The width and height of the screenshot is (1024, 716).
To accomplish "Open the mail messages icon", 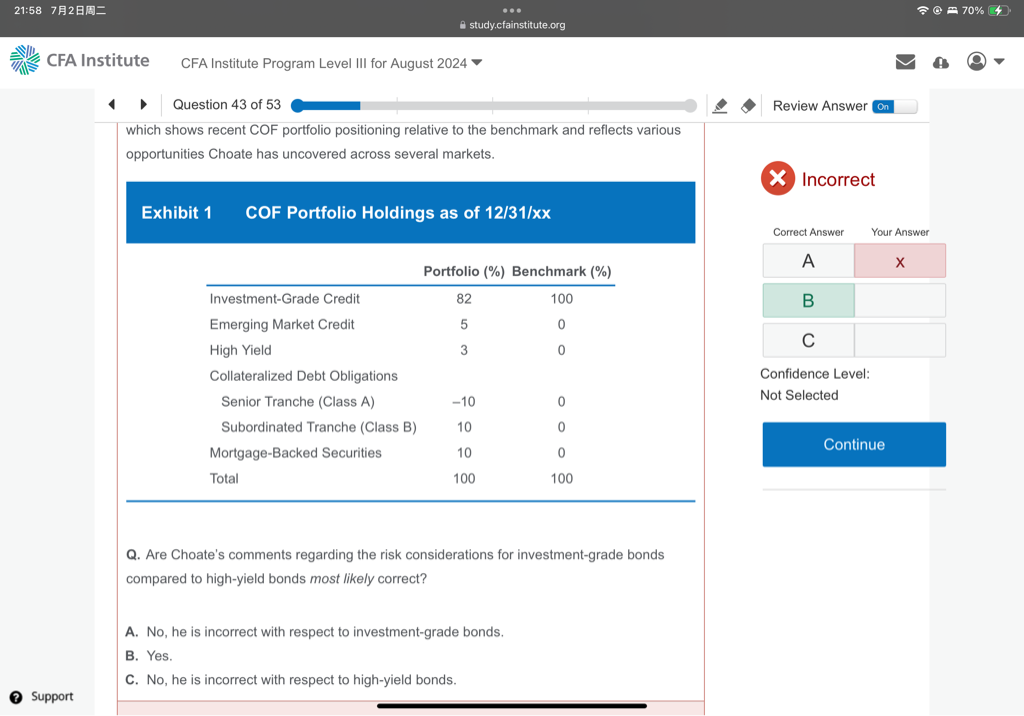I will pyautogui.click(x=905, y=62).
